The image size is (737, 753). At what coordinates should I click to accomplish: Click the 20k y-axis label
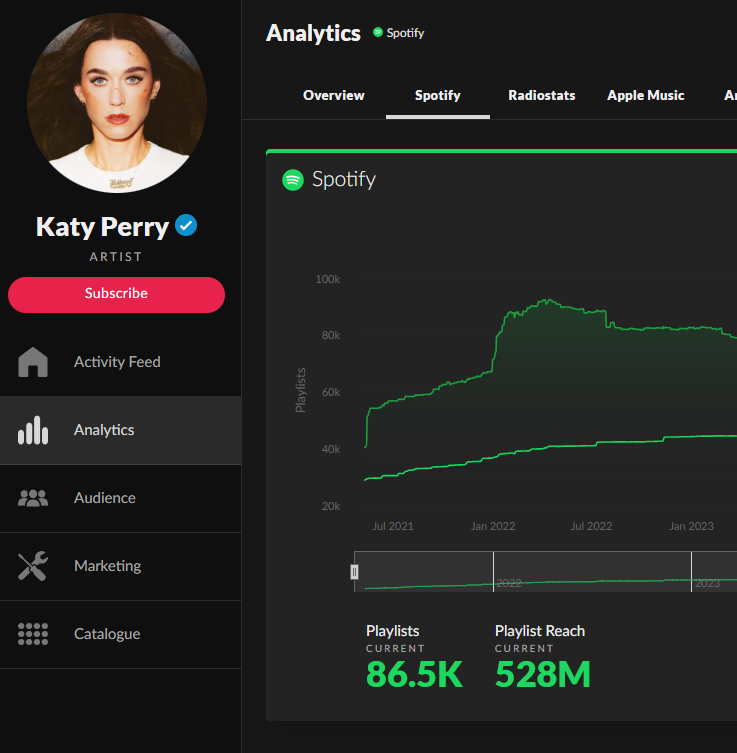tap(331, 506)
